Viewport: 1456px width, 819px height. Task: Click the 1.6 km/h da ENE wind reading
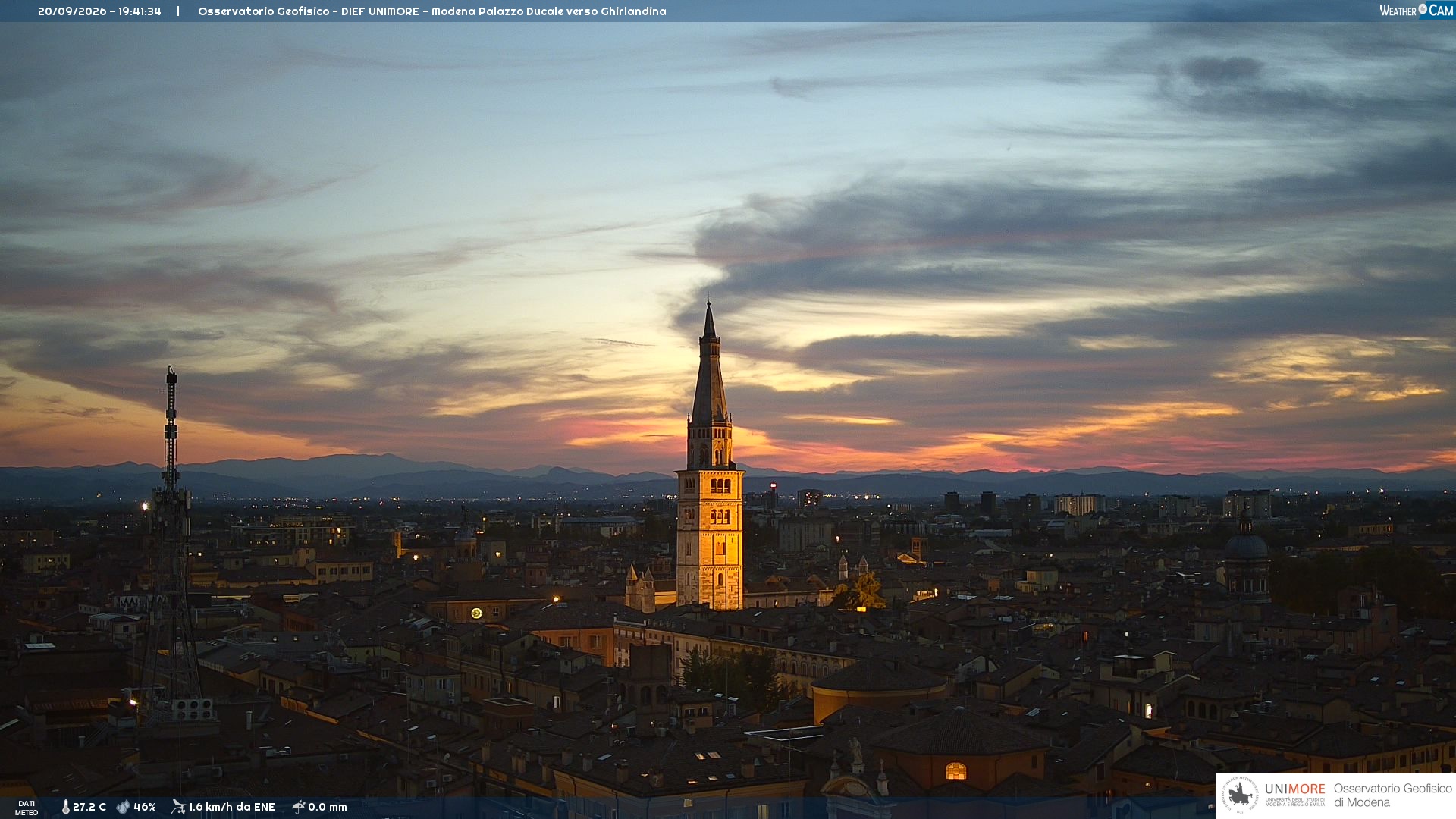231,807
